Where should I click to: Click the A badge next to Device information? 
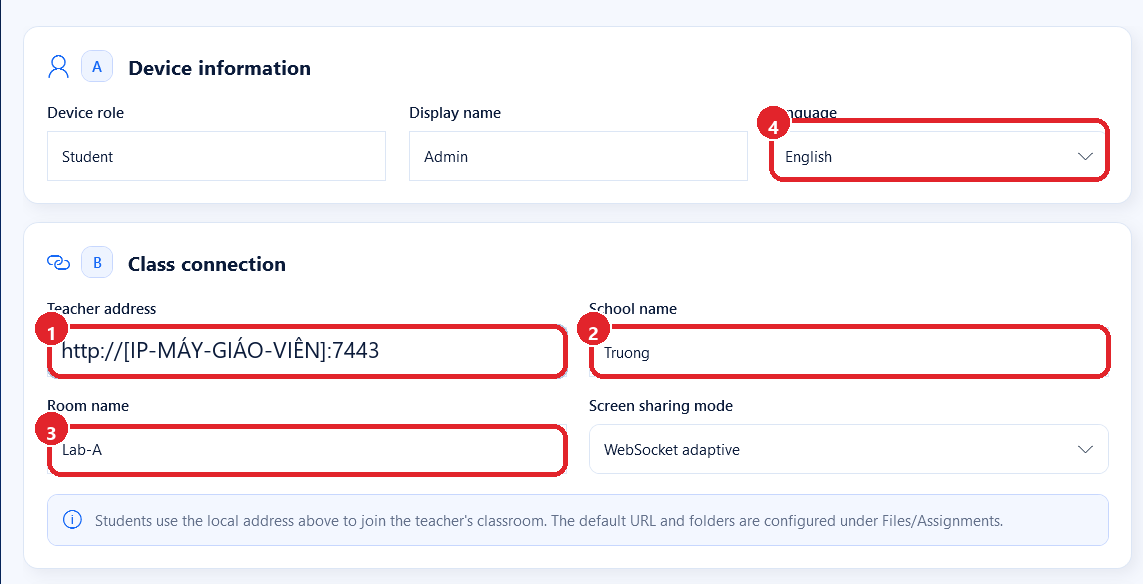pyautogui.click(x=97, y=67)
